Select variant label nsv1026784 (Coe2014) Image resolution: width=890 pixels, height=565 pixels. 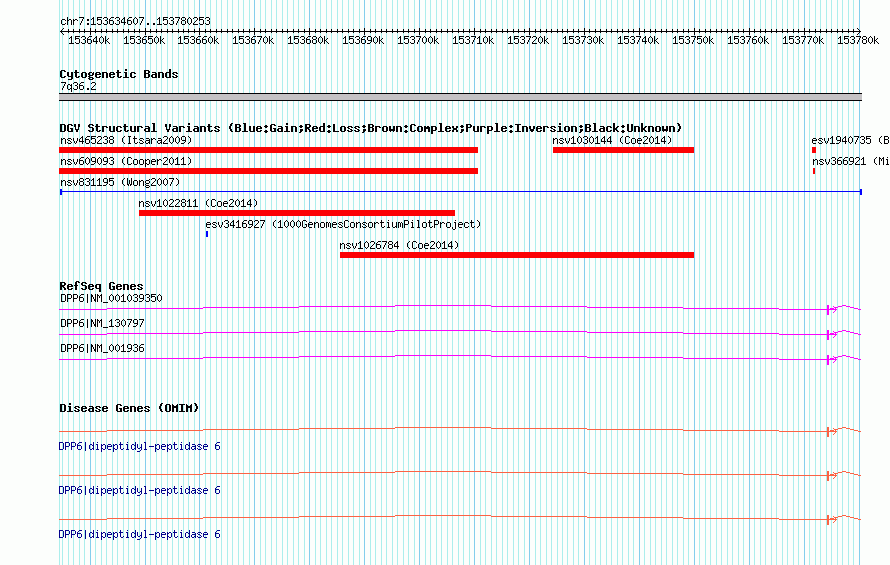[x=399, y=245]
